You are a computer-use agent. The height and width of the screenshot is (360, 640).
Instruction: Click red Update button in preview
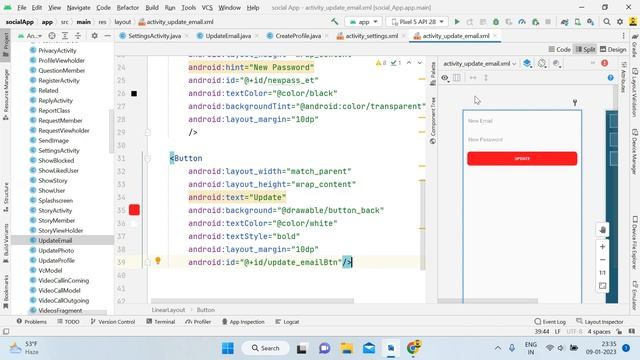click(x=522, y=158)
